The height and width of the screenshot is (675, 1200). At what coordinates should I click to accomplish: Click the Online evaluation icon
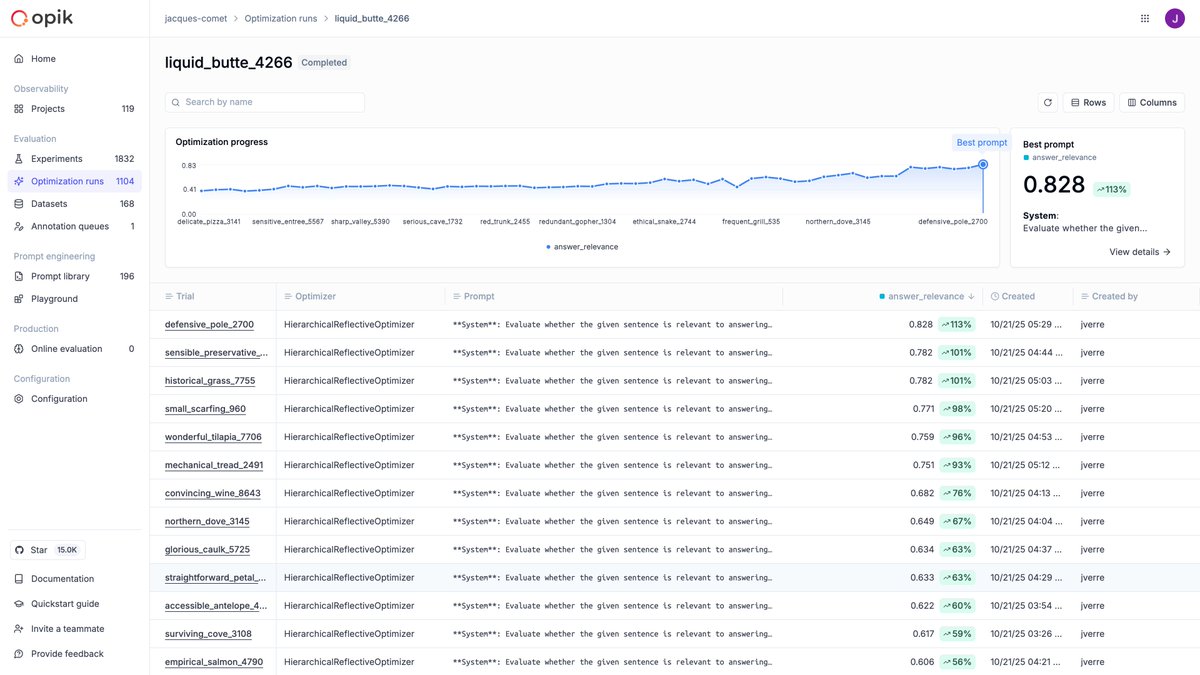coord(19,349)
